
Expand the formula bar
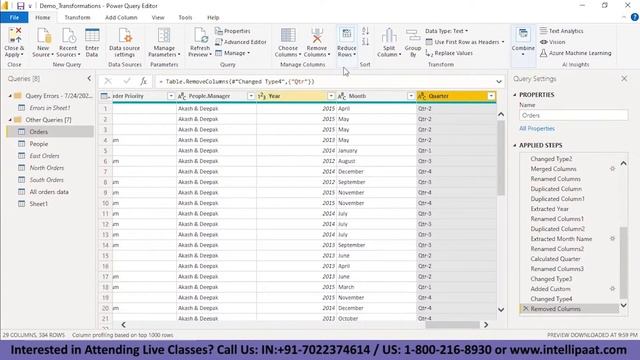click(x=499, y=82)
